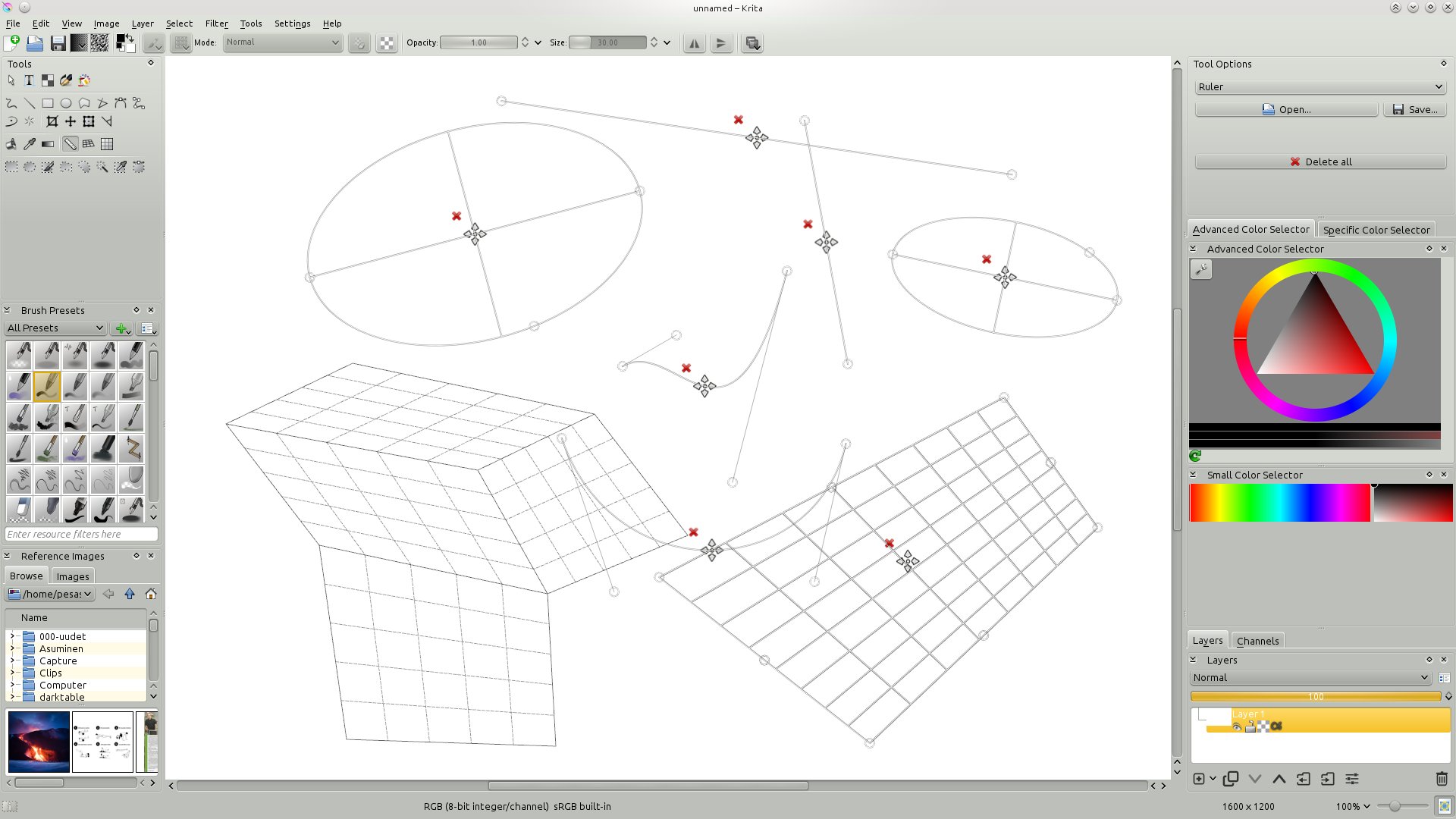Go up one folder in Reference Images
1456x819 pixels.
[130, 594]
